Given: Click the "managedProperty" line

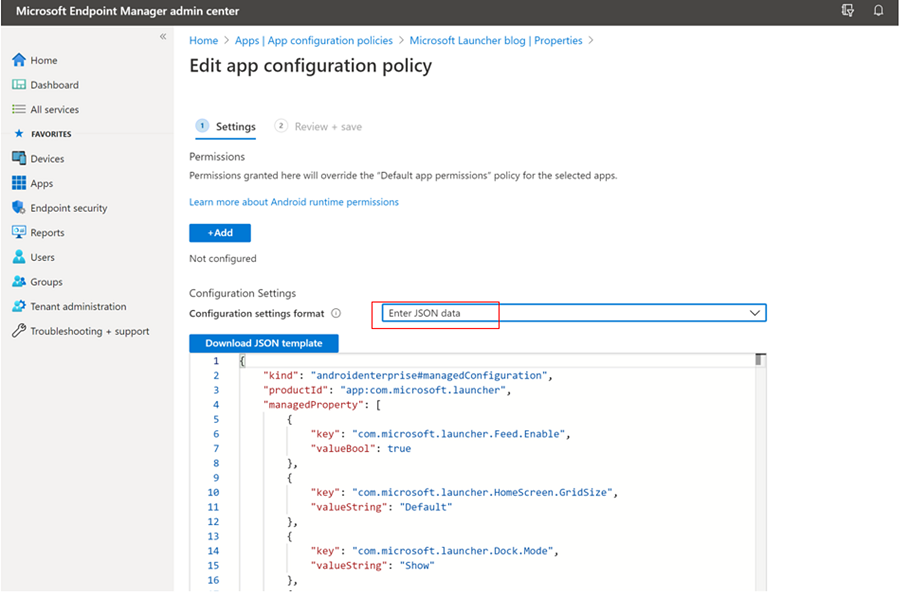Looking at the screenshot, I should click(x=322, y=405).
